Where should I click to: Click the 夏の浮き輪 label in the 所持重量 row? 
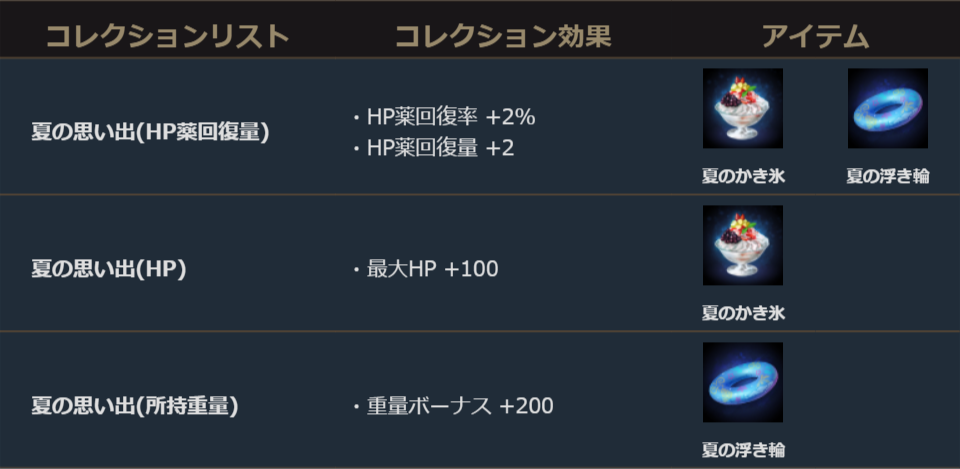click(x=742, y=450)
